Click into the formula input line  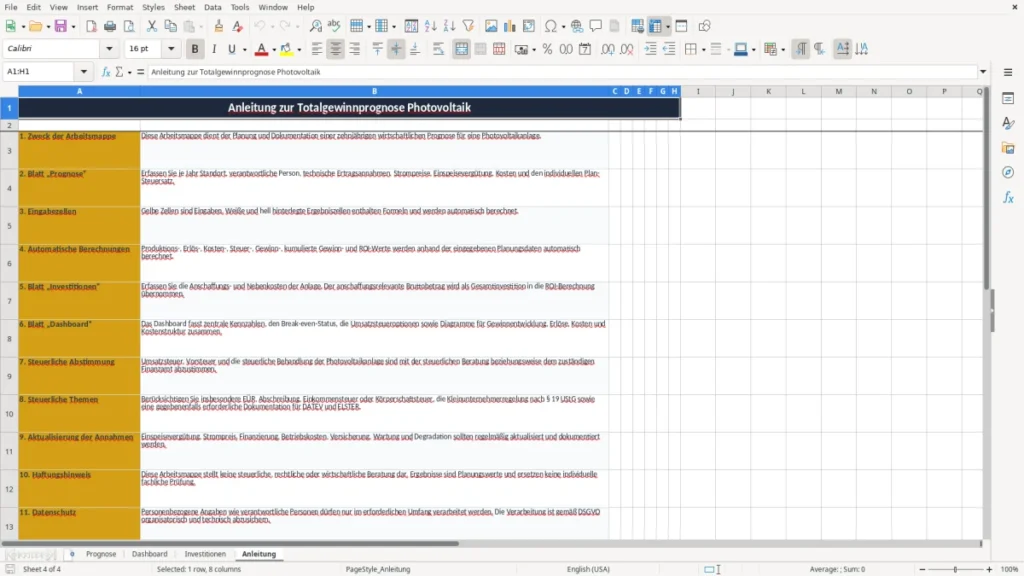562,72
